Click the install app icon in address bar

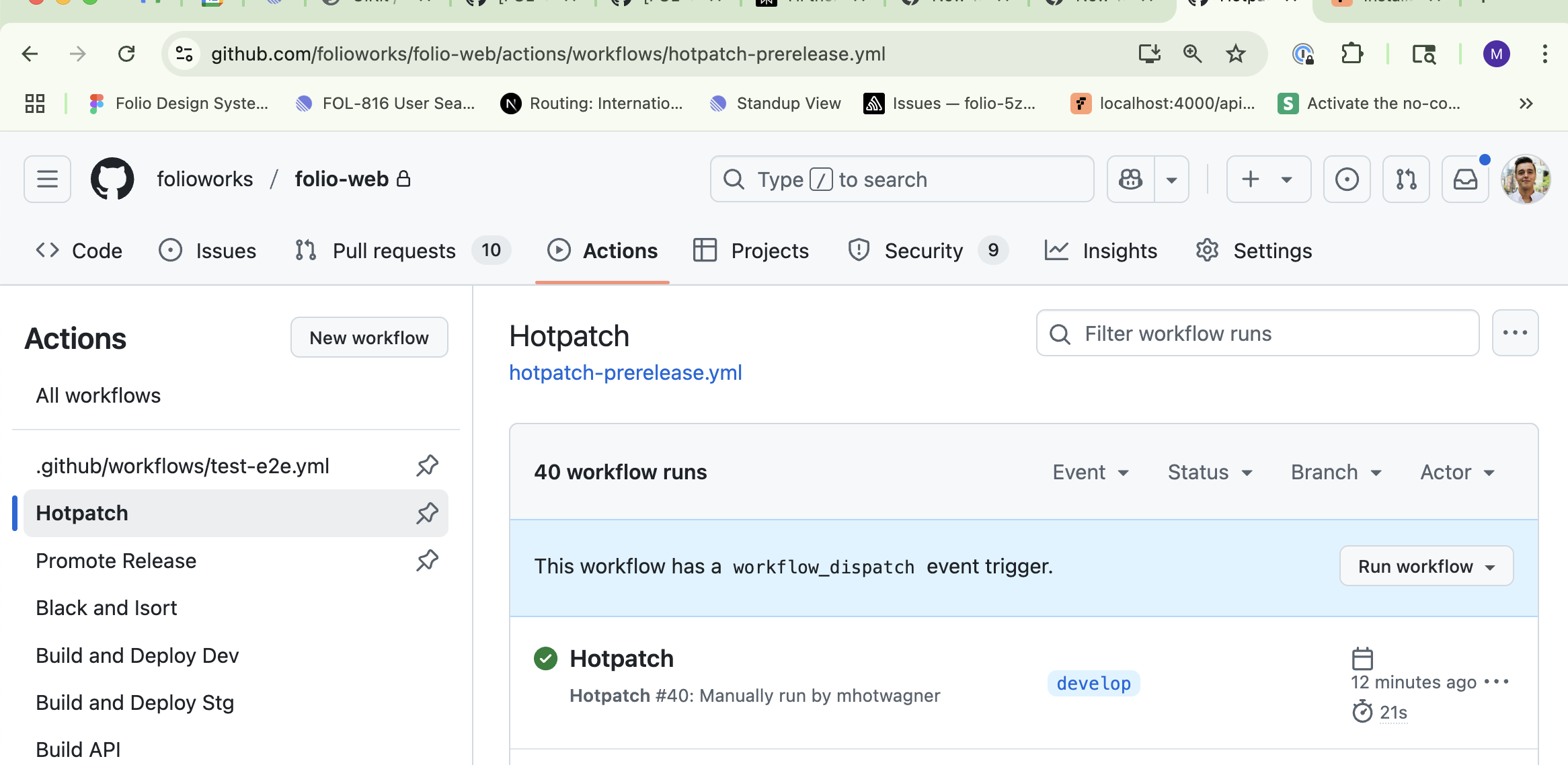(1149, 54)
